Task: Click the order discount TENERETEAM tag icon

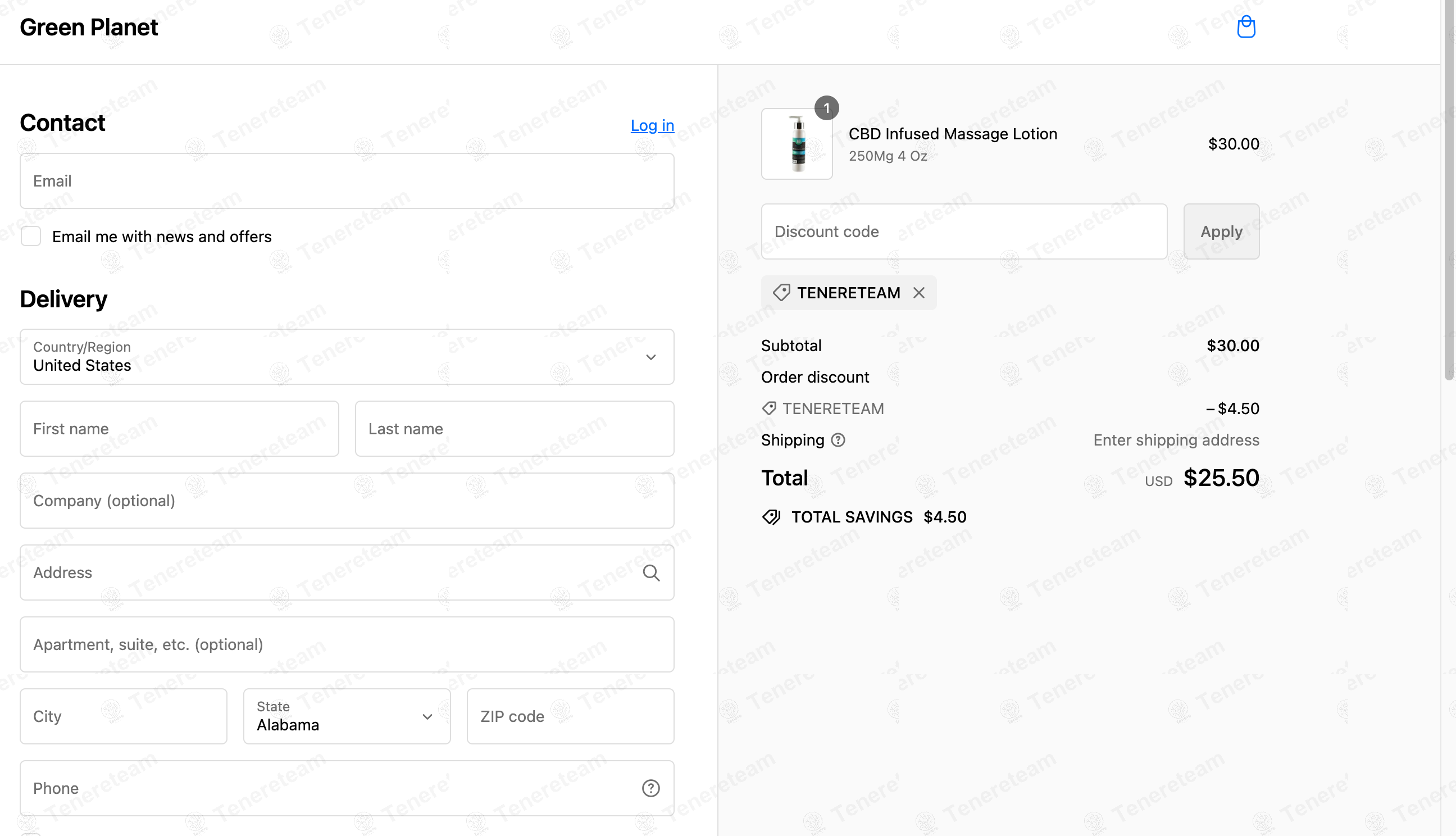Action: [x=769, y=408]
